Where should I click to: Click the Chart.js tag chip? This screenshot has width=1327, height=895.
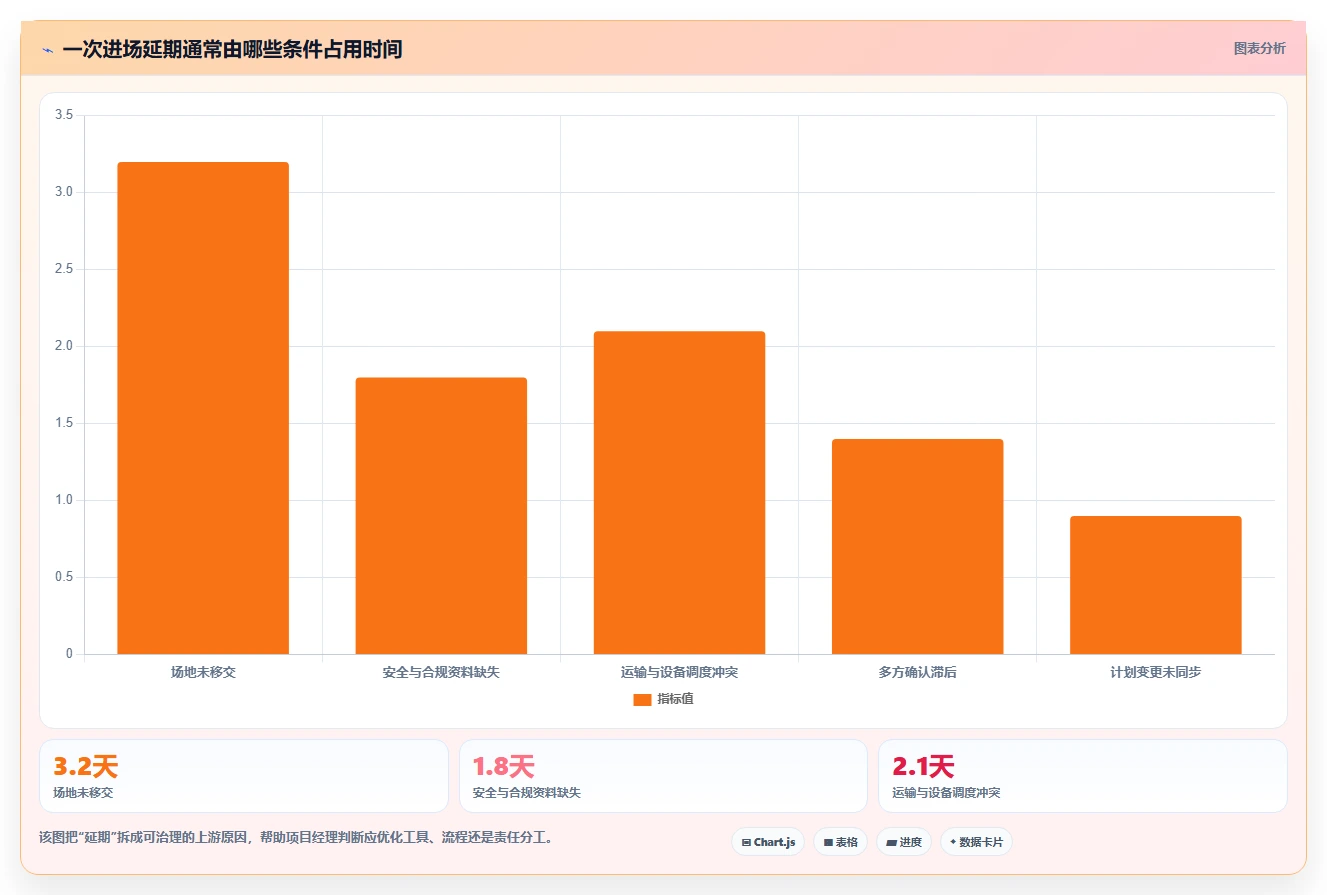[x=768, y=842]
